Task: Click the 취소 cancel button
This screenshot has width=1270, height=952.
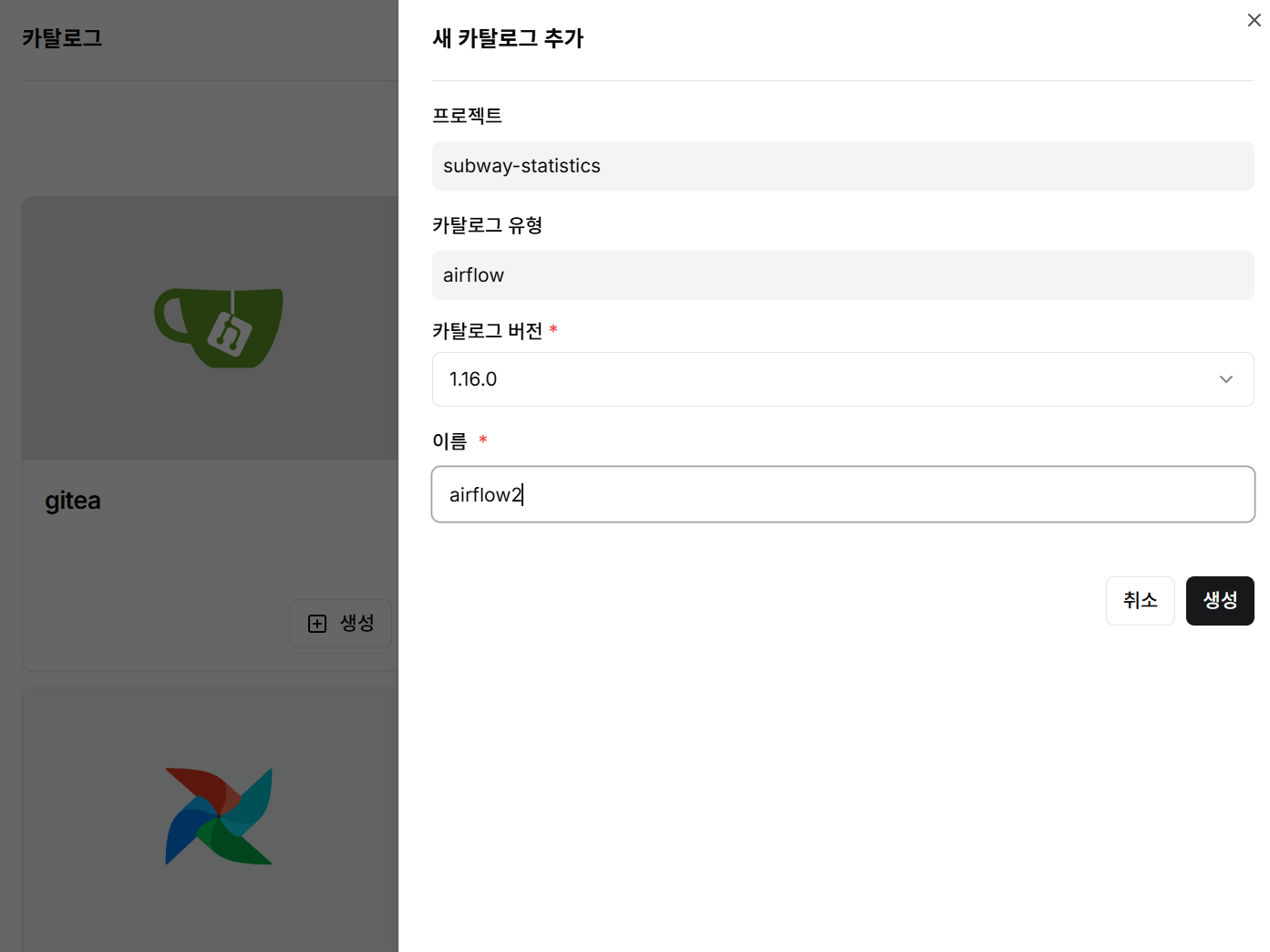Action: click(1140, 601)
